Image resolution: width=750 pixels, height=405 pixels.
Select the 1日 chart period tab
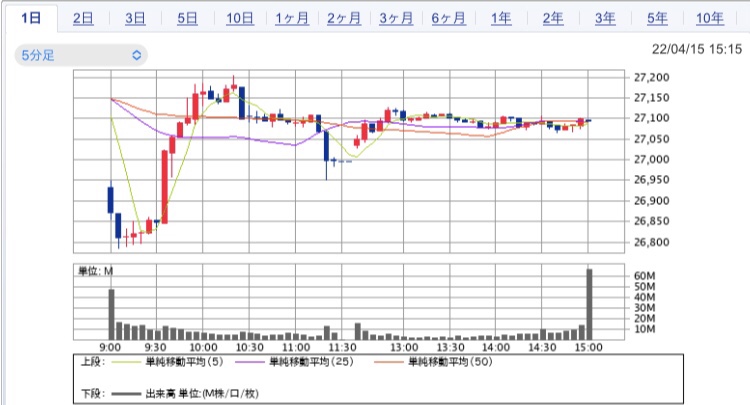(31, 18)
